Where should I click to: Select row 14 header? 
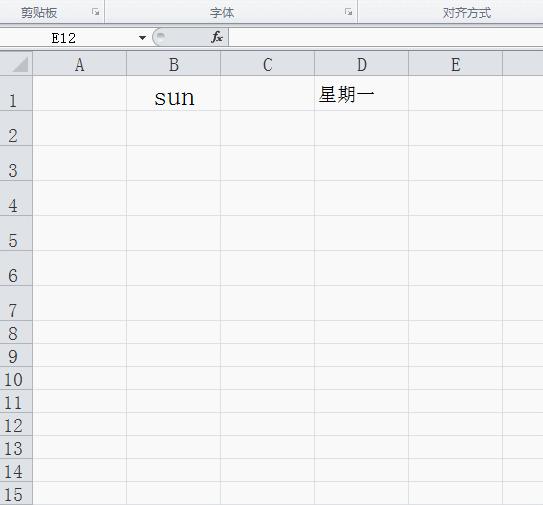pos(16,470)
